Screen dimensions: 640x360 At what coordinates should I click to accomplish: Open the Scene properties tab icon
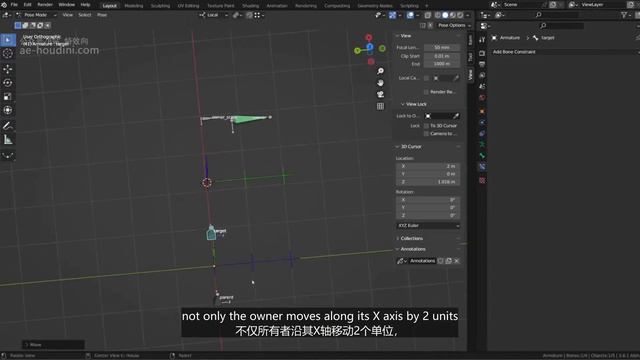coord(482,87)
